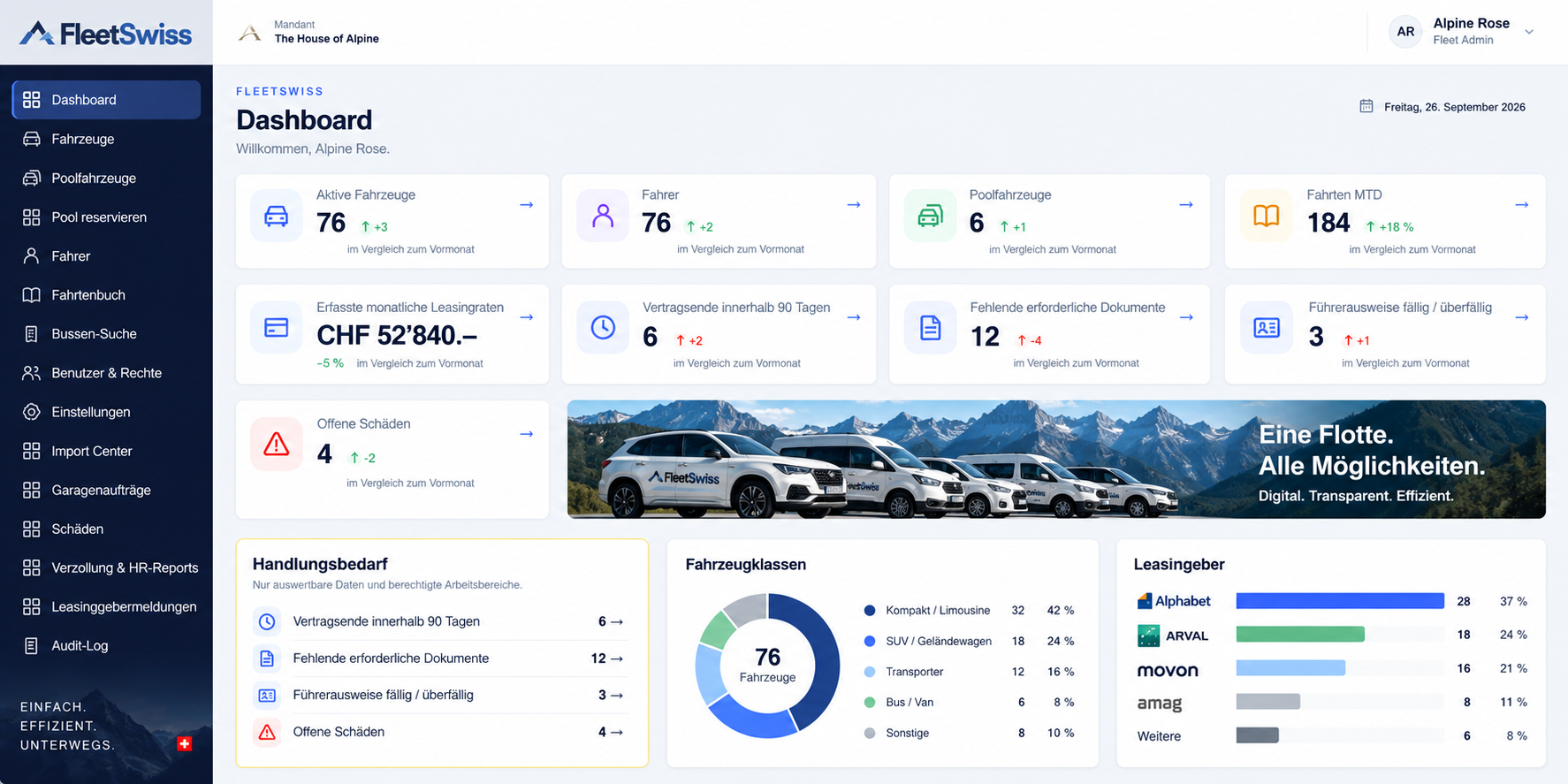Click the Fahrzeugklassen donut chart center
The height and width of the screenshot is (784, 1568).
point(767,665)
